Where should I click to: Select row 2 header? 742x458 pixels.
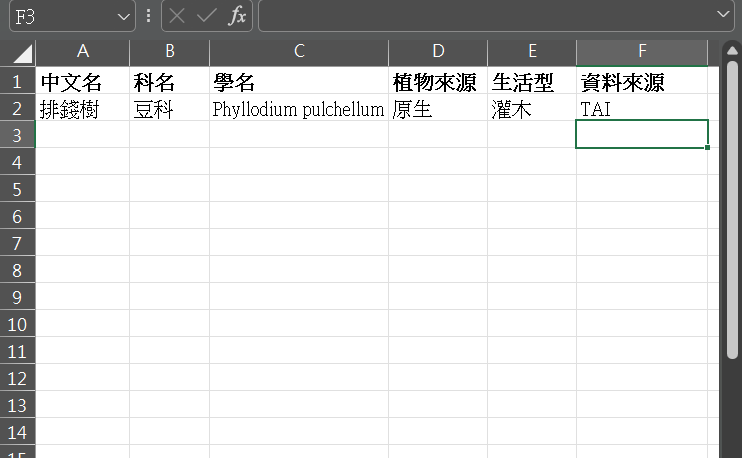17,109
